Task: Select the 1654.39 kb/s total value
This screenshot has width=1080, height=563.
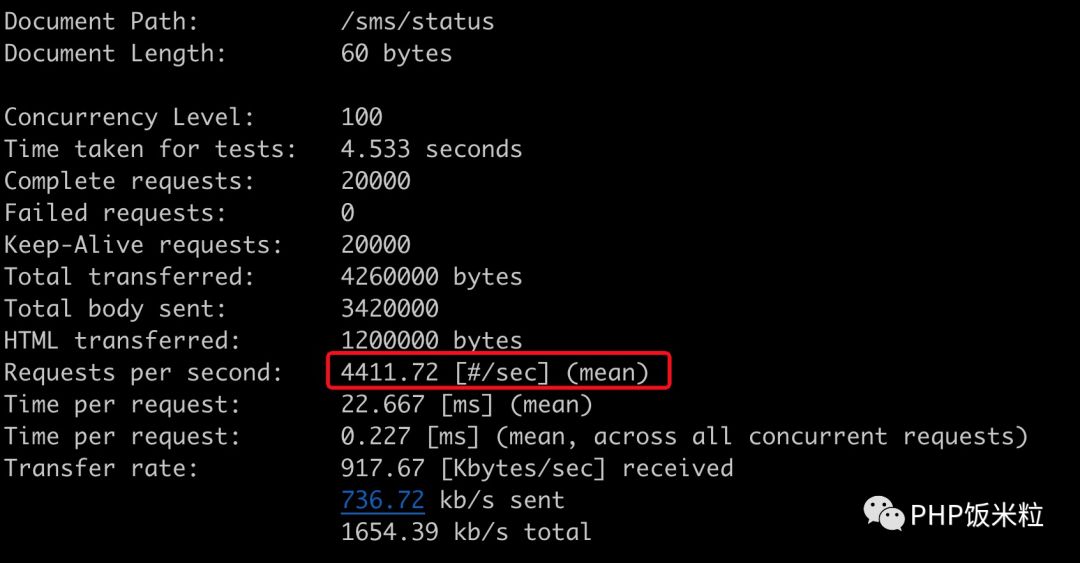Action: coord(466,532)
